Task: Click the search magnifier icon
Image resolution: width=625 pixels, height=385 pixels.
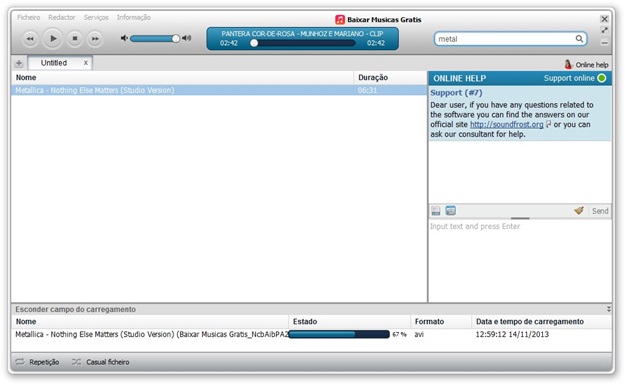Action: (x=579, y=39)
